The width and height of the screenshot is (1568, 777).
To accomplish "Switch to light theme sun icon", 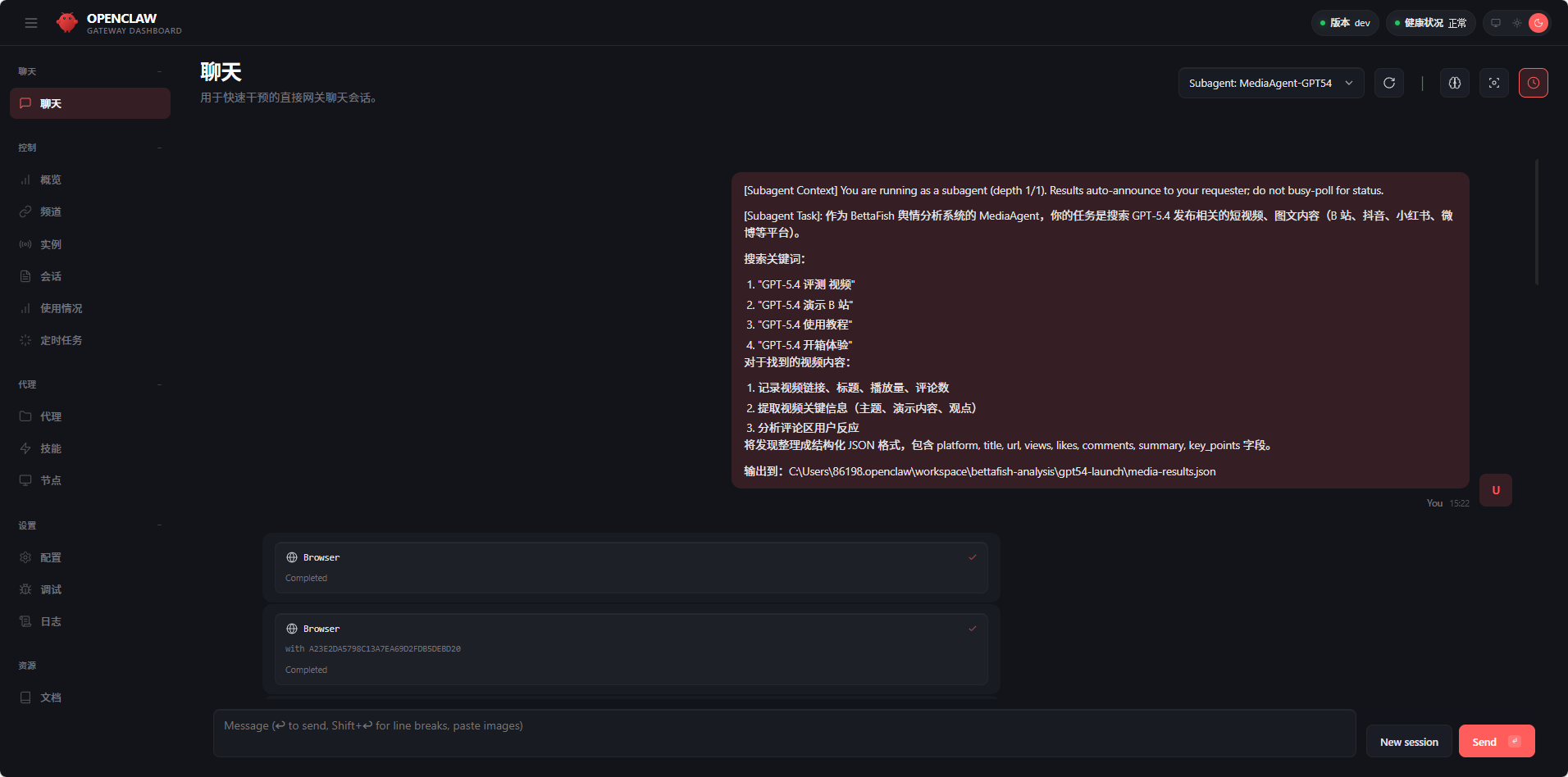I will [1517, 23].
